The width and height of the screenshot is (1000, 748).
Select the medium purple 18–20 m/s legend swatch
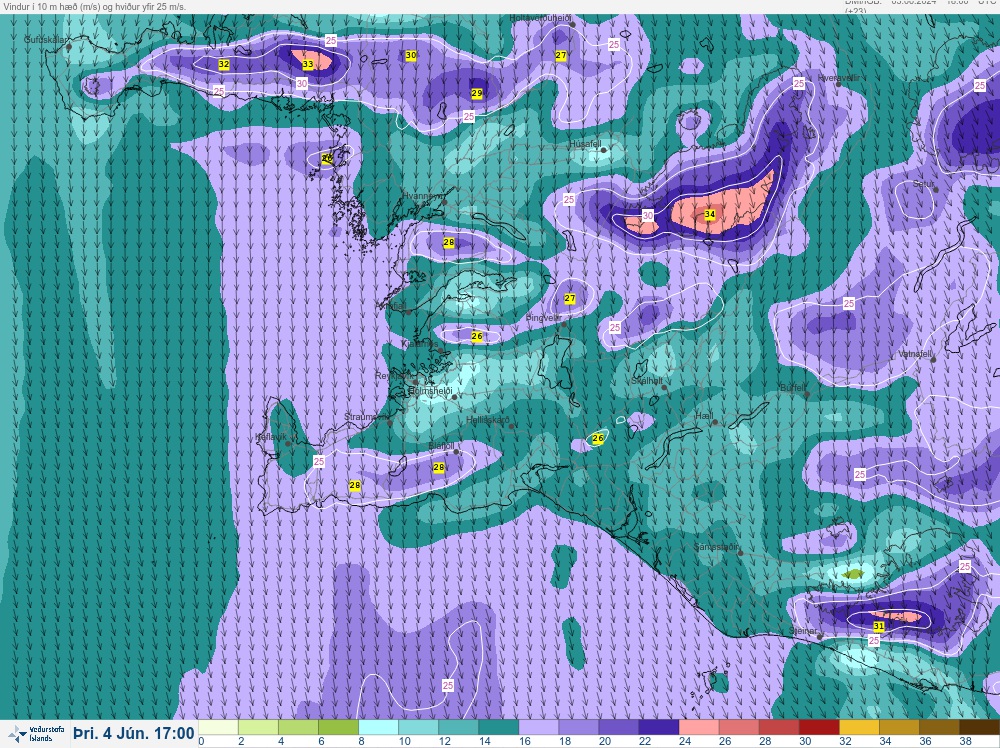[x=578, y=728]
